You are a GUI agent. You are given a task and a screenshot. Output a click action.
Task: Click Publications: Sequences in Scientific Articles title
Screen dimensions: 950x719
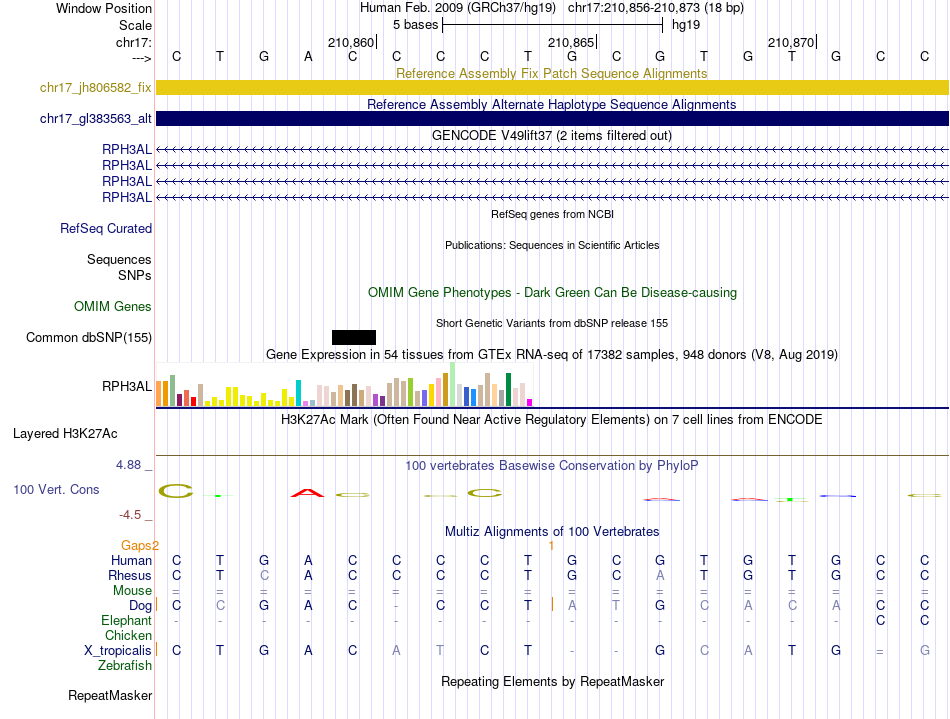(x=552, y=245)
